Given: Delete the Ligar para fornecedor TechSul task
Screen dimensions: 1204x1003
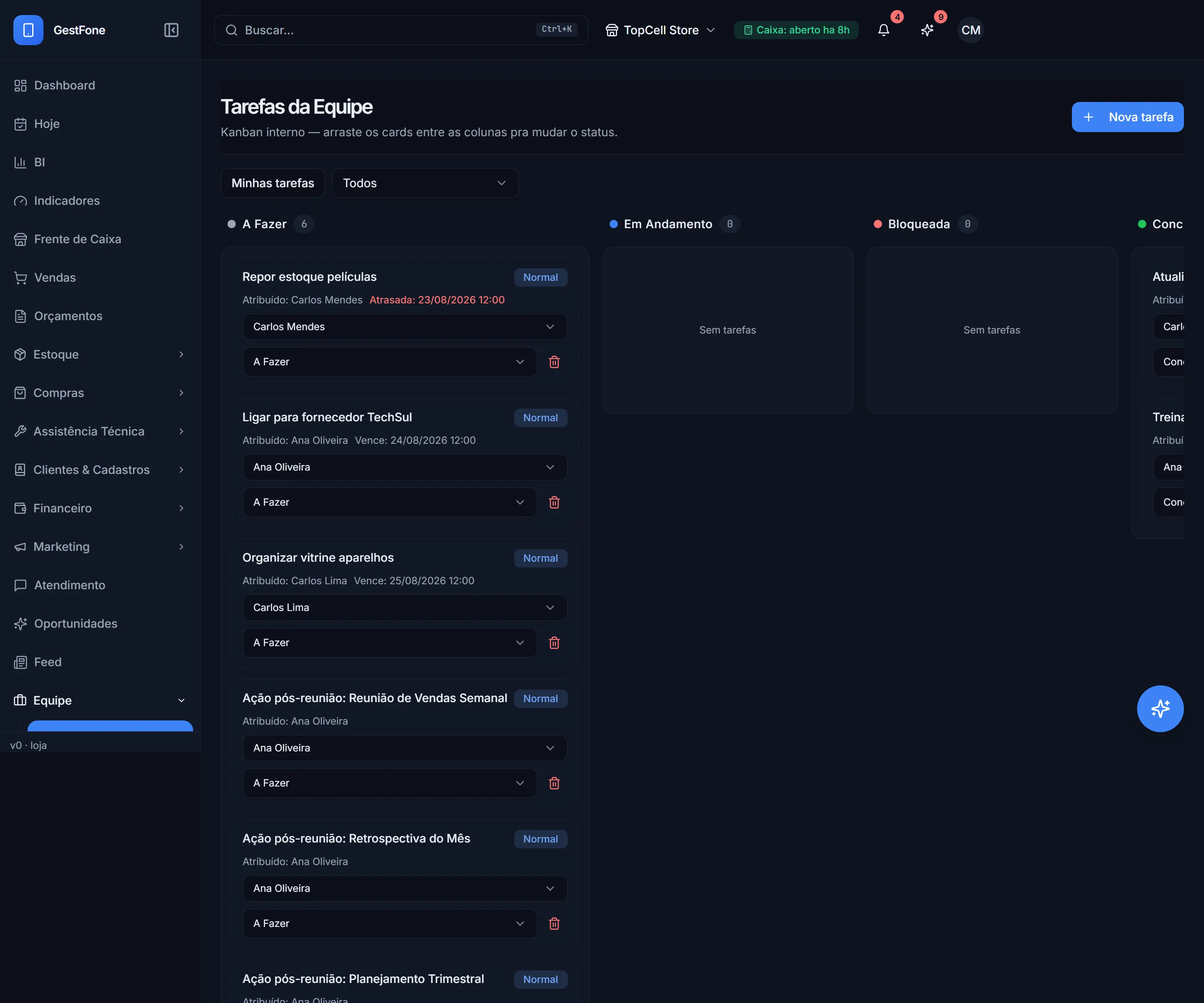Looking at the screenshot, I should point(554,502).
